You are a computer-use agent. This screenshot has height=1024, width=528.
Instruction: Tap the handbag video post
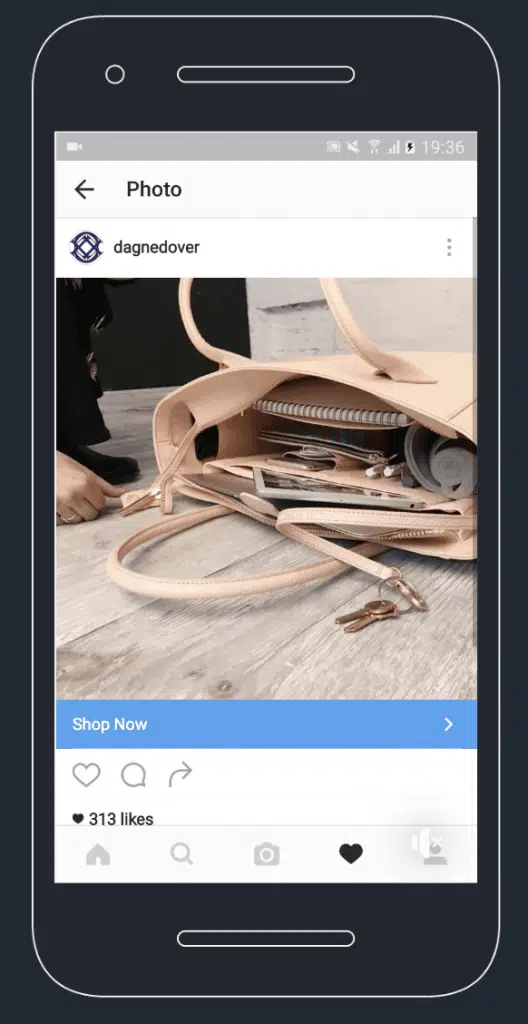[267, 489]
